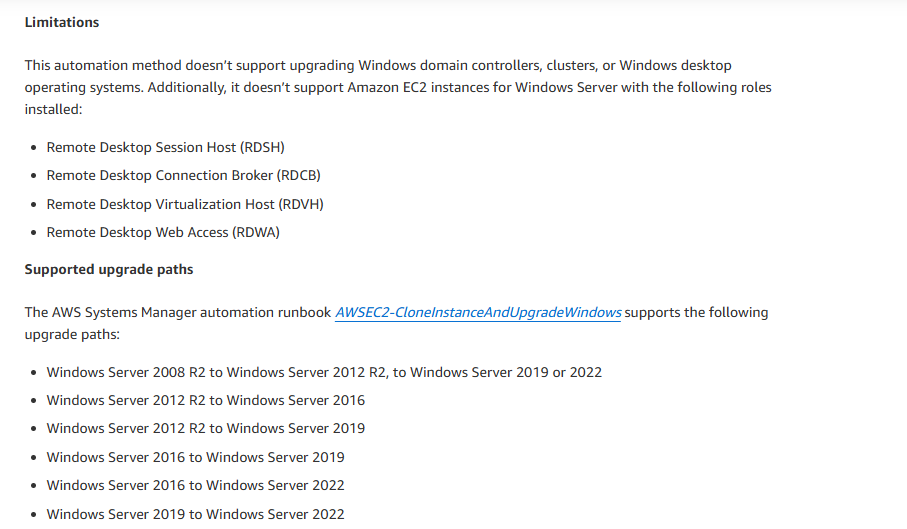This screenshot has height=529, width=907.
Task: Select the Remote Desktop Web Access (RDWA) item
Action: pos(163,232)
